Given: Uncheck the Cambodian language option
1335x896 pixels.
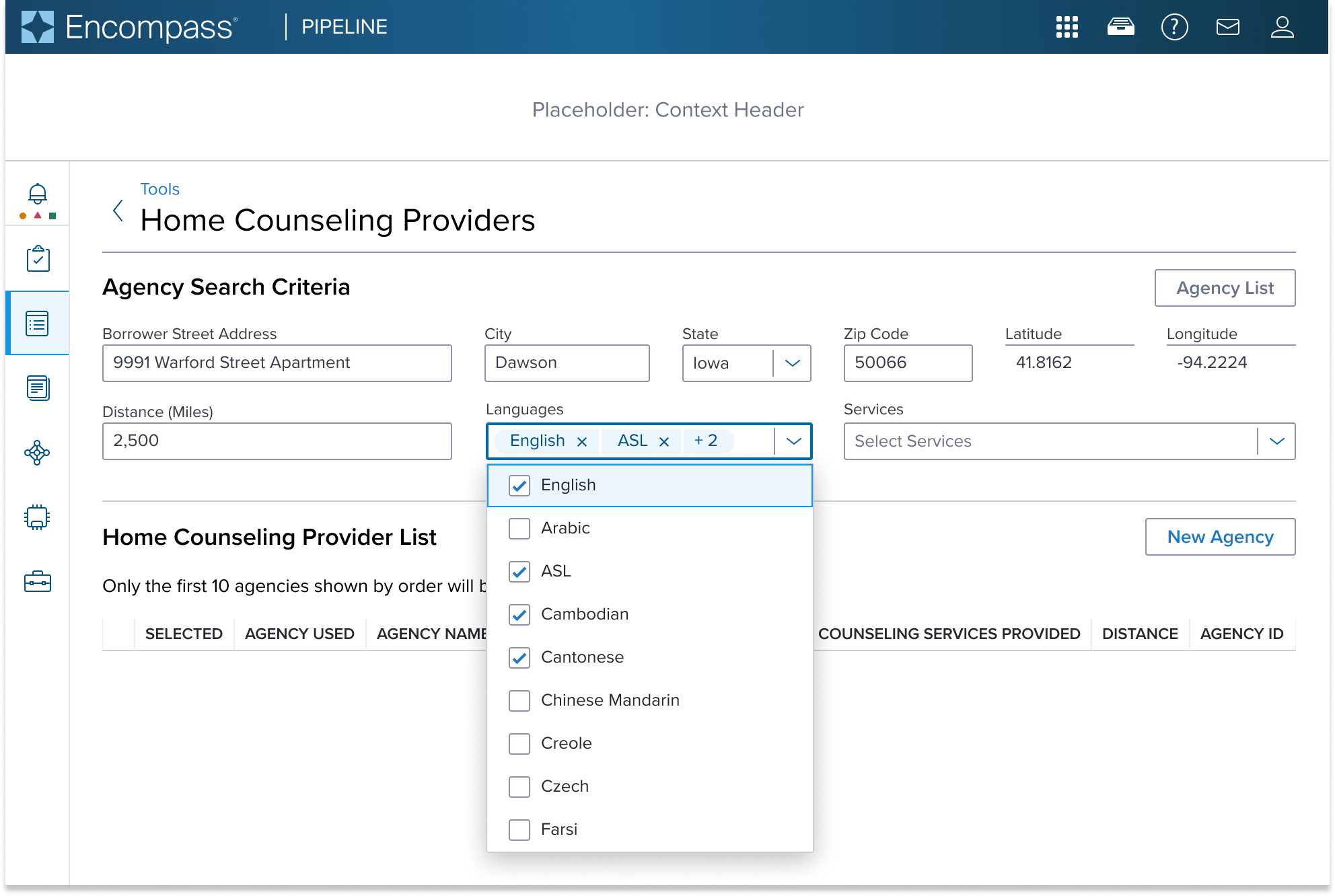Looking at the screenshot, I should tap(519, 615).
